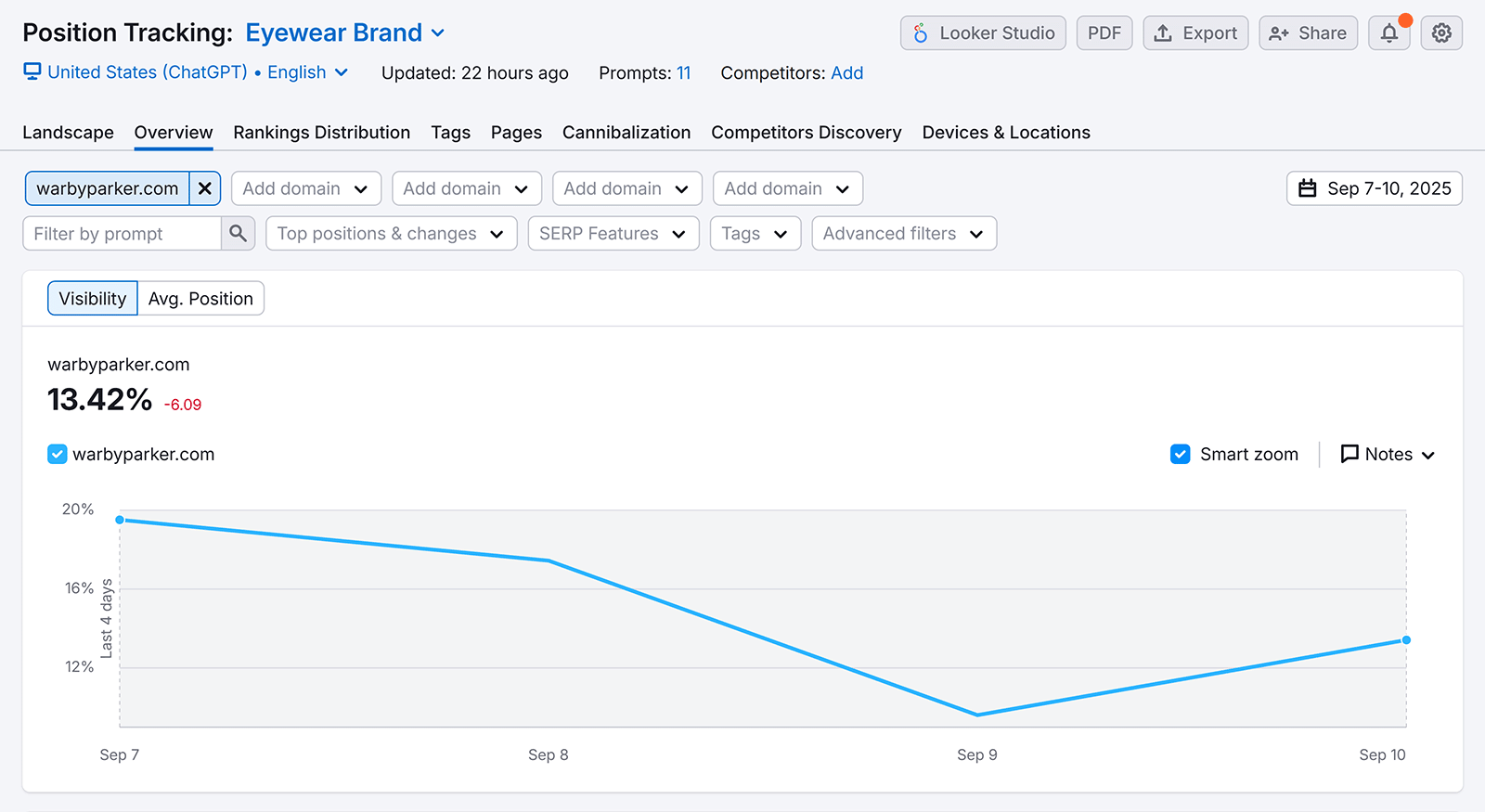
Task: Open the Sep 7-10, 2025 date picker
Action: [x=1375, y=188]
